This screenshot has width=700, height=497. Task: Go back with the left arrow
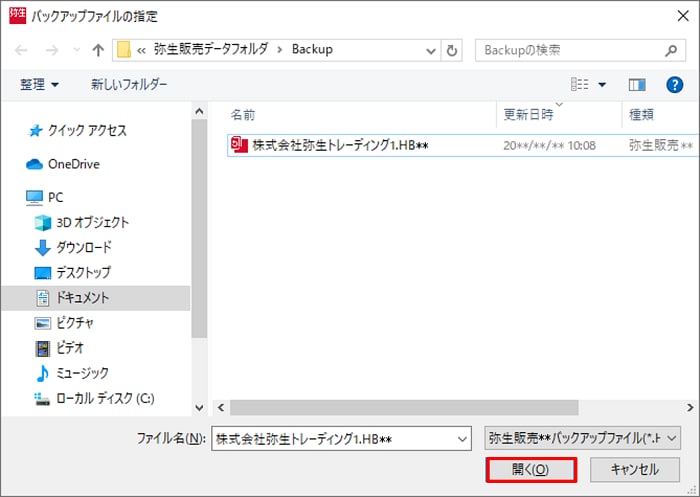tap(21, 50)
